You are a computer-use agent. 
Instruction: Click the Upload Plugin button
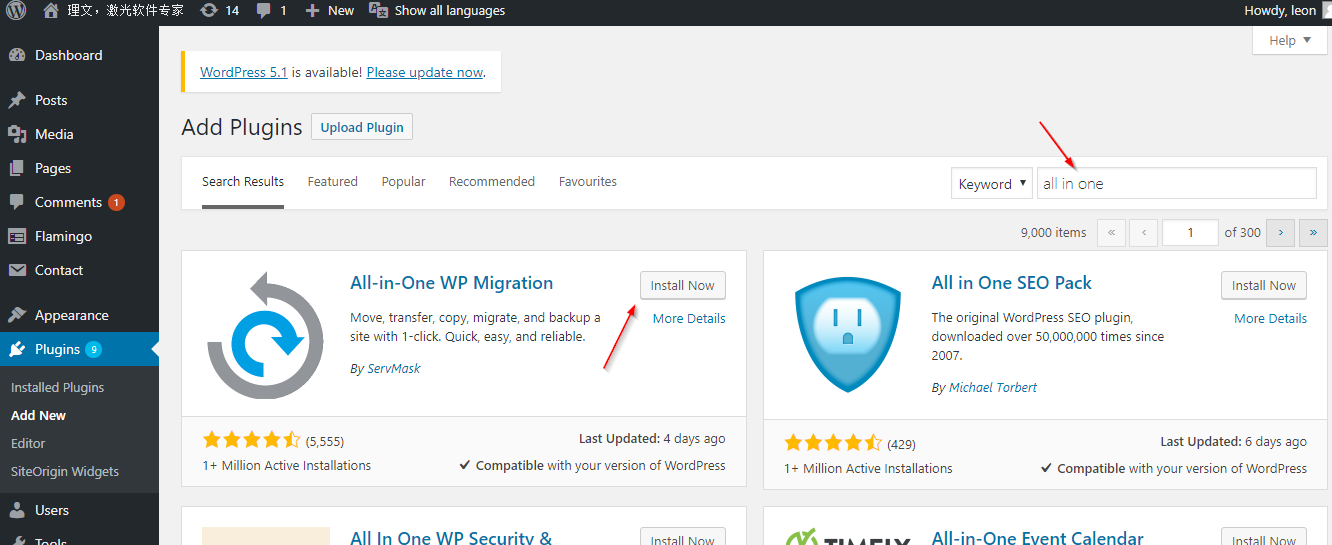coord(362,127)
